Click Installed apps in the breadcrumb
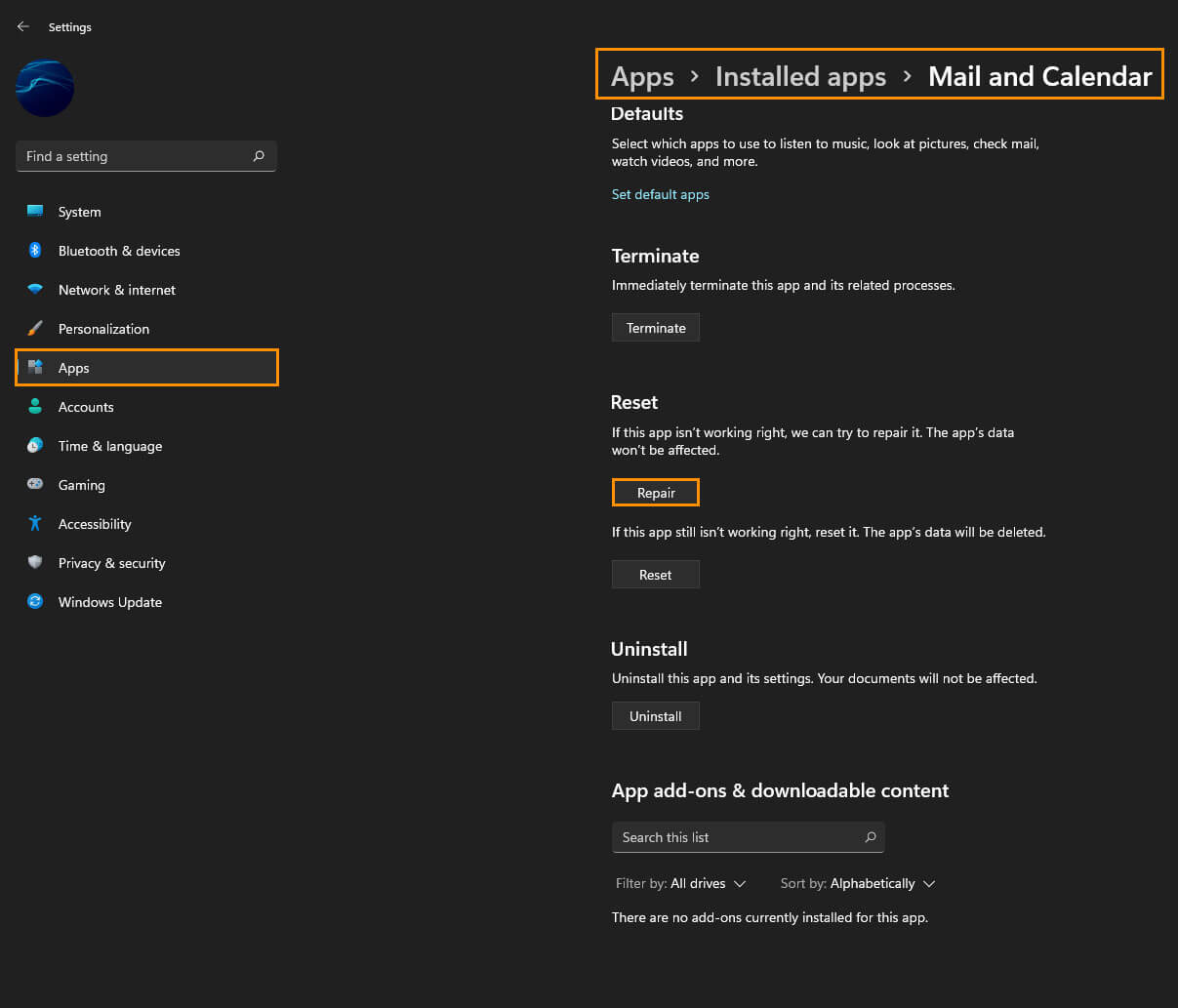The width and height of the screenshot is (1178, 1008). click(x=800, y=76)
